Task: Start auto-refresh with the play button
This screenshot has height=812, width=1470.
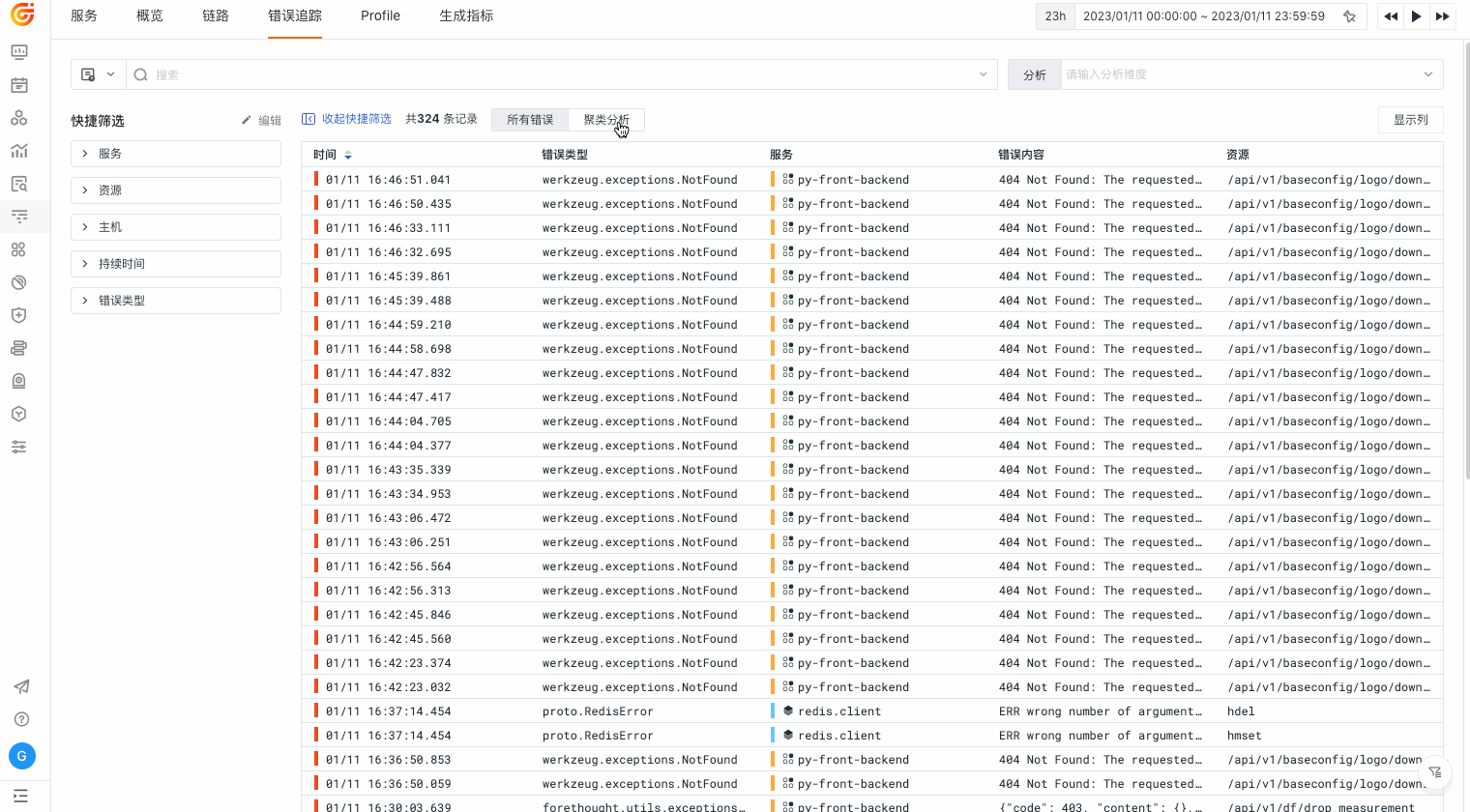Action: coord(1417,16)
